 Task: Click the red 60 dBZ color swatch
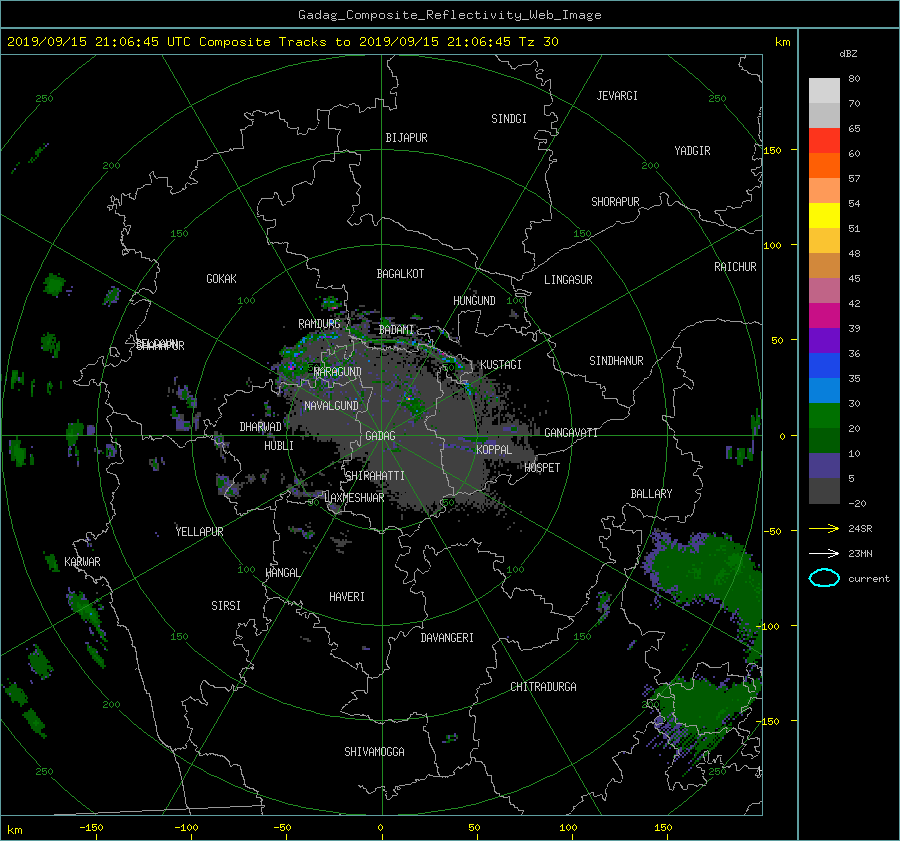click(x=824, y=141)
